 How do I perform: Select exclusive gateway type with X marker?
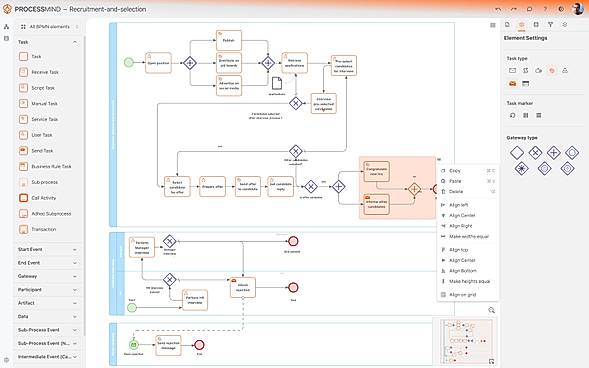pyautogui.click(x=535, y=153)
